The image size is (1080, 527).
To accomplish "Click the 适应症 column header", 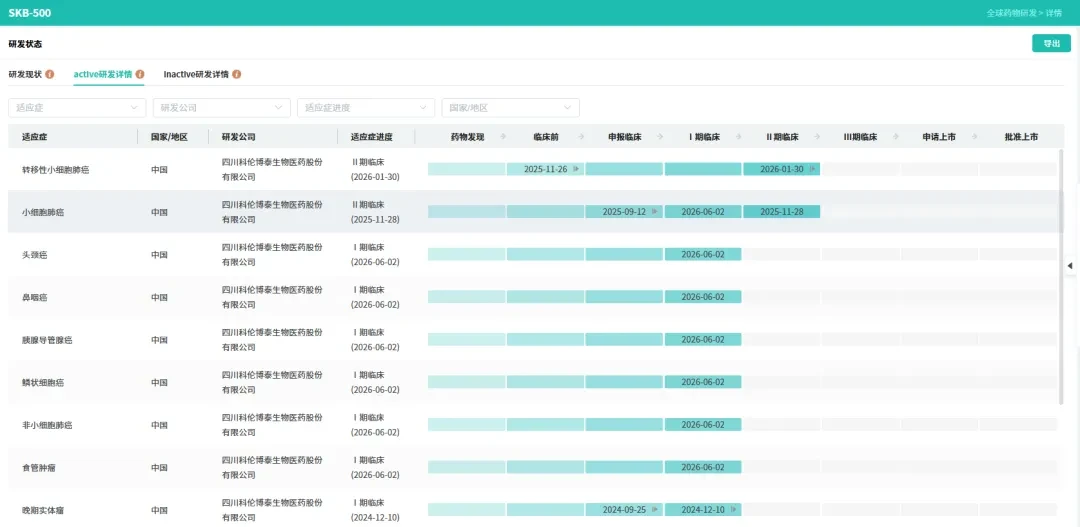I will coord(34,137).
